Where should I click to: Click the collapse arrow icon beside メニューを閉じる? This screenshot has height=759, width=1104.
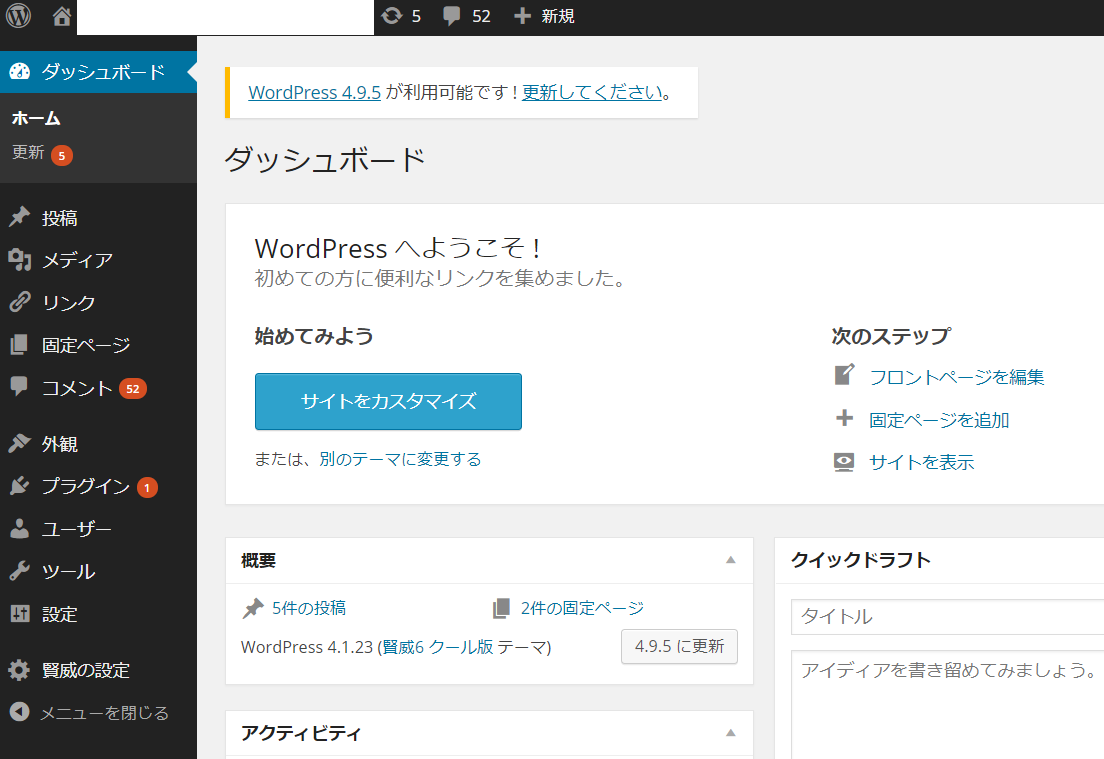20,712
